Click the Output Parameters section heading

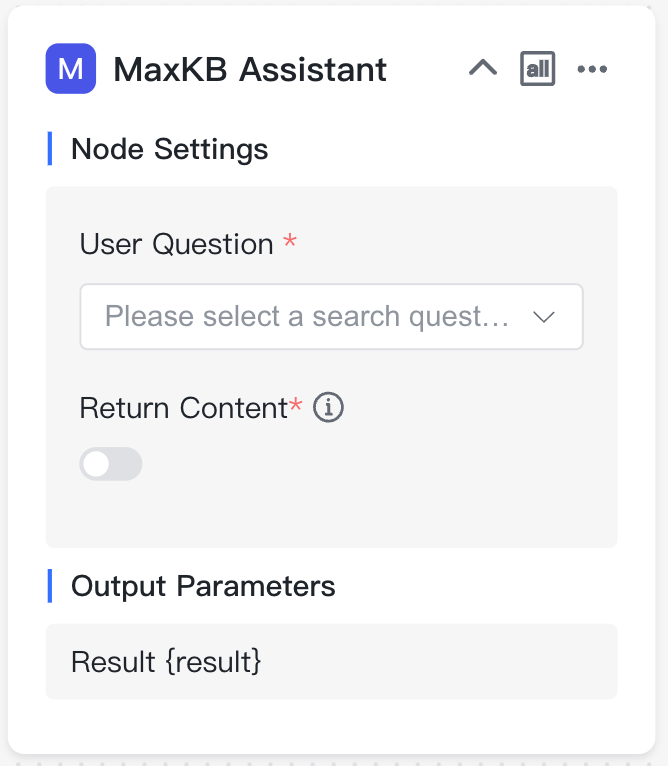tap(203, 586)
